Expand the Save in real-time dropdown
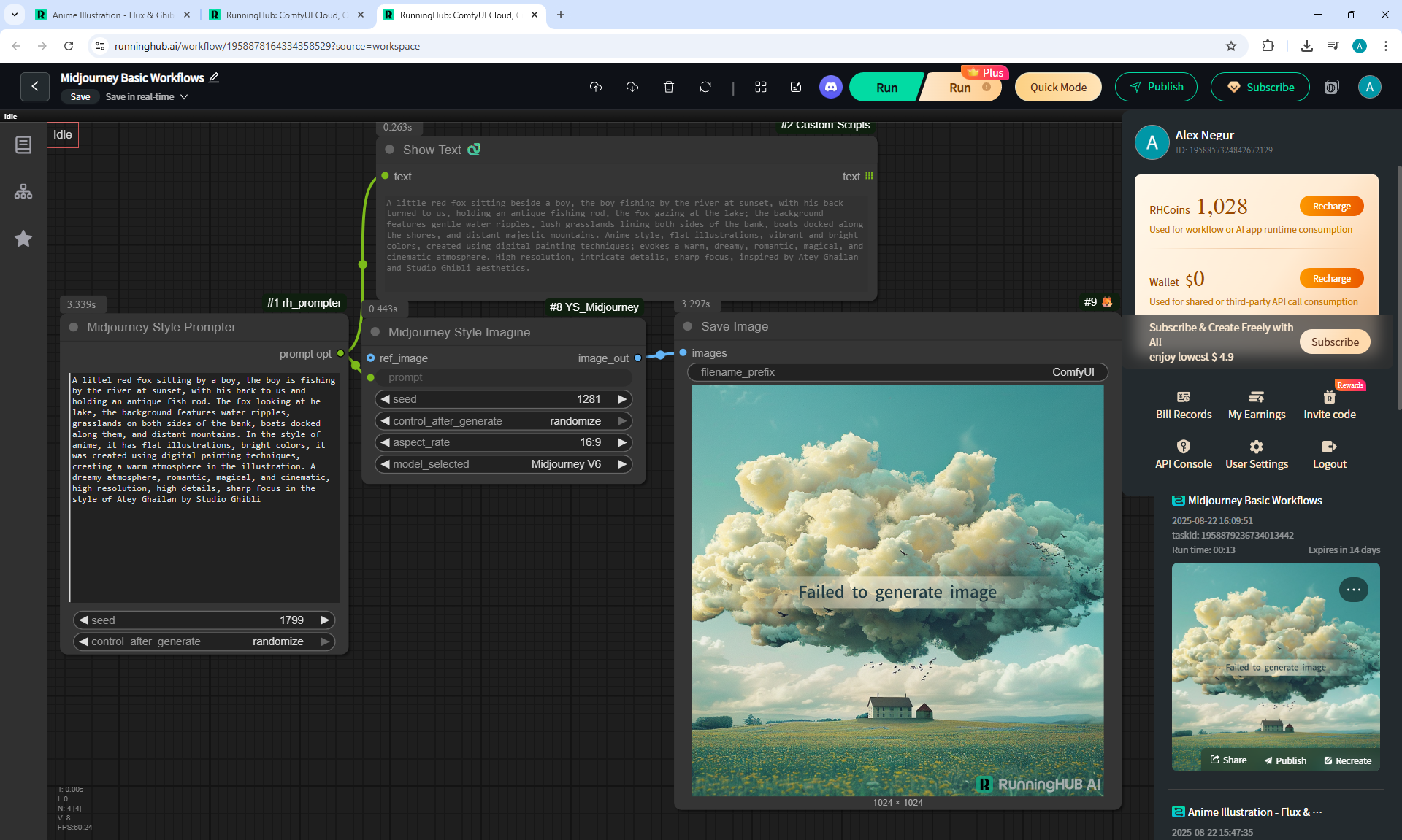 point(184,96)
